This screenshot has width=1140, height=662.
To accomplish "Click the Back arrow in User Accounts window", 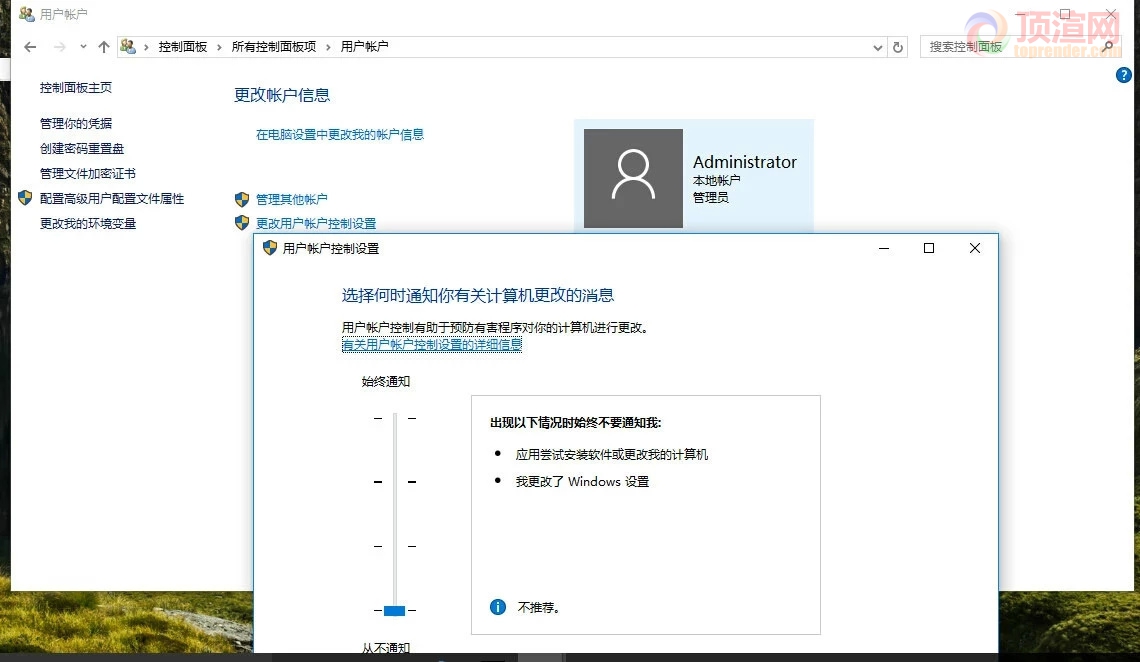I will (30, 47).
